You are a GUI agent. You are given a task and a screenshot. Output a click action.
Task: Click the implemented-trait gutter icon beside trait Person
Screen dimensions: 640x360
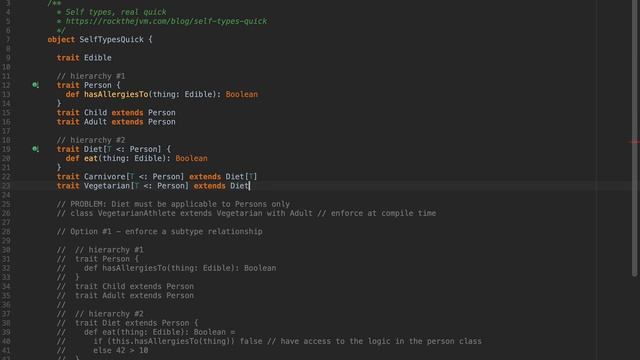click(x=36, y=85)
